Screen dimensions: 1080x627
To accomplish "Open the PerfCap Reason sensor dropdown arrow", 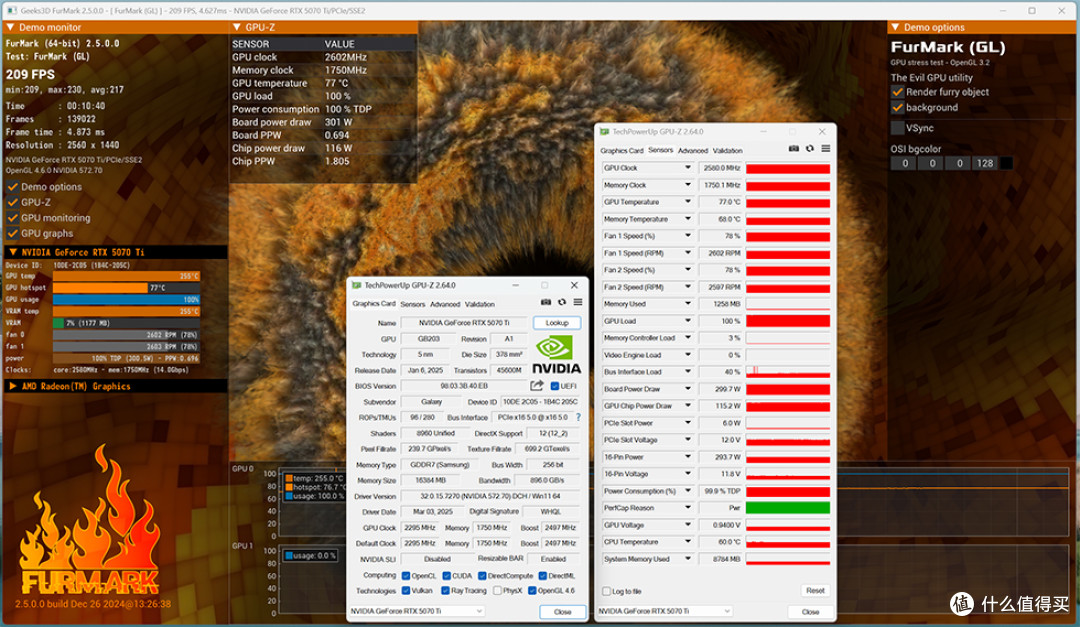I will point(687,508).
